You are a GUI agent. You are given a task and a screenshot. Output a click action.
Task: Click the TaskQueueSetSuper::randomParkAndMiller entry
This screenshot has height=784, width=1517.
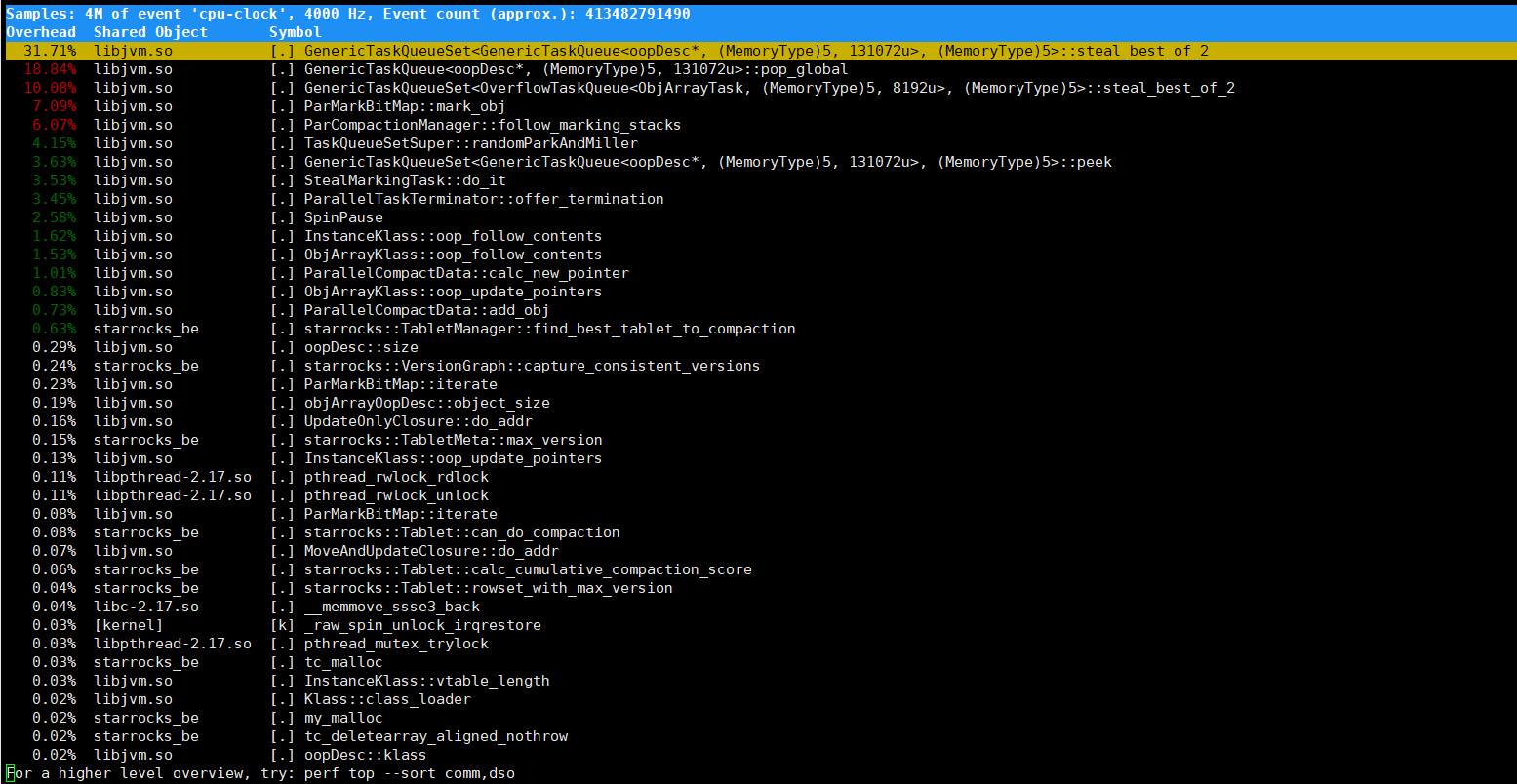pos(470,143)
